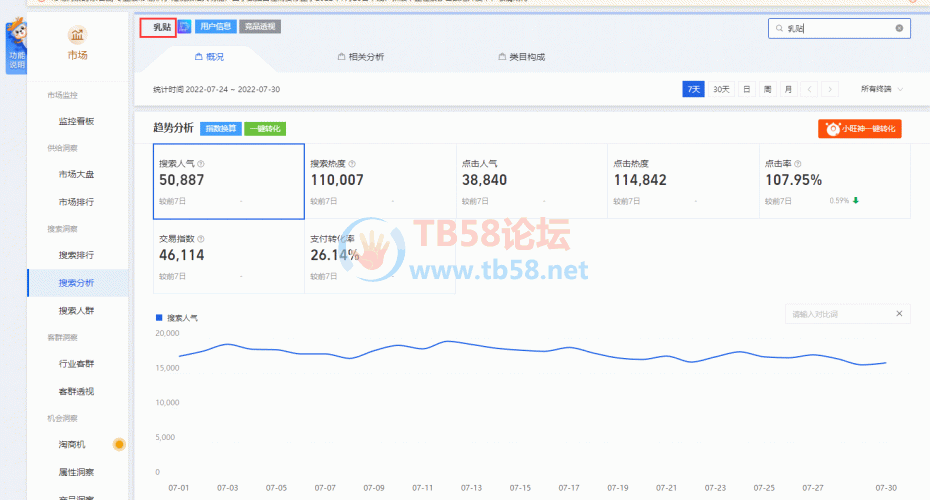Close the 请输入对比词 comparison input
The height and width of the screenshot is (500, 930).
tap(898, 314)
